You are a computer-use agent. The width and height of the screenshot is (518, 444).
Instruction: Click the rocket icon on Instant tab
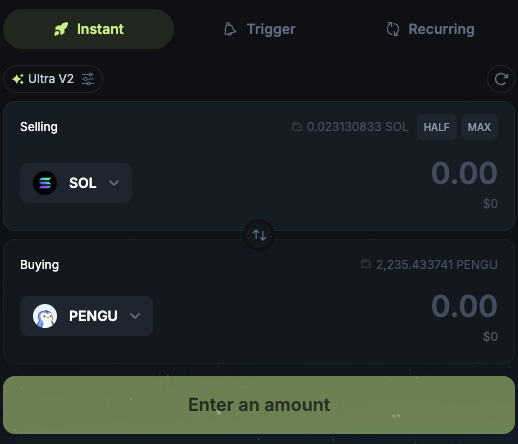click(61, 29)
